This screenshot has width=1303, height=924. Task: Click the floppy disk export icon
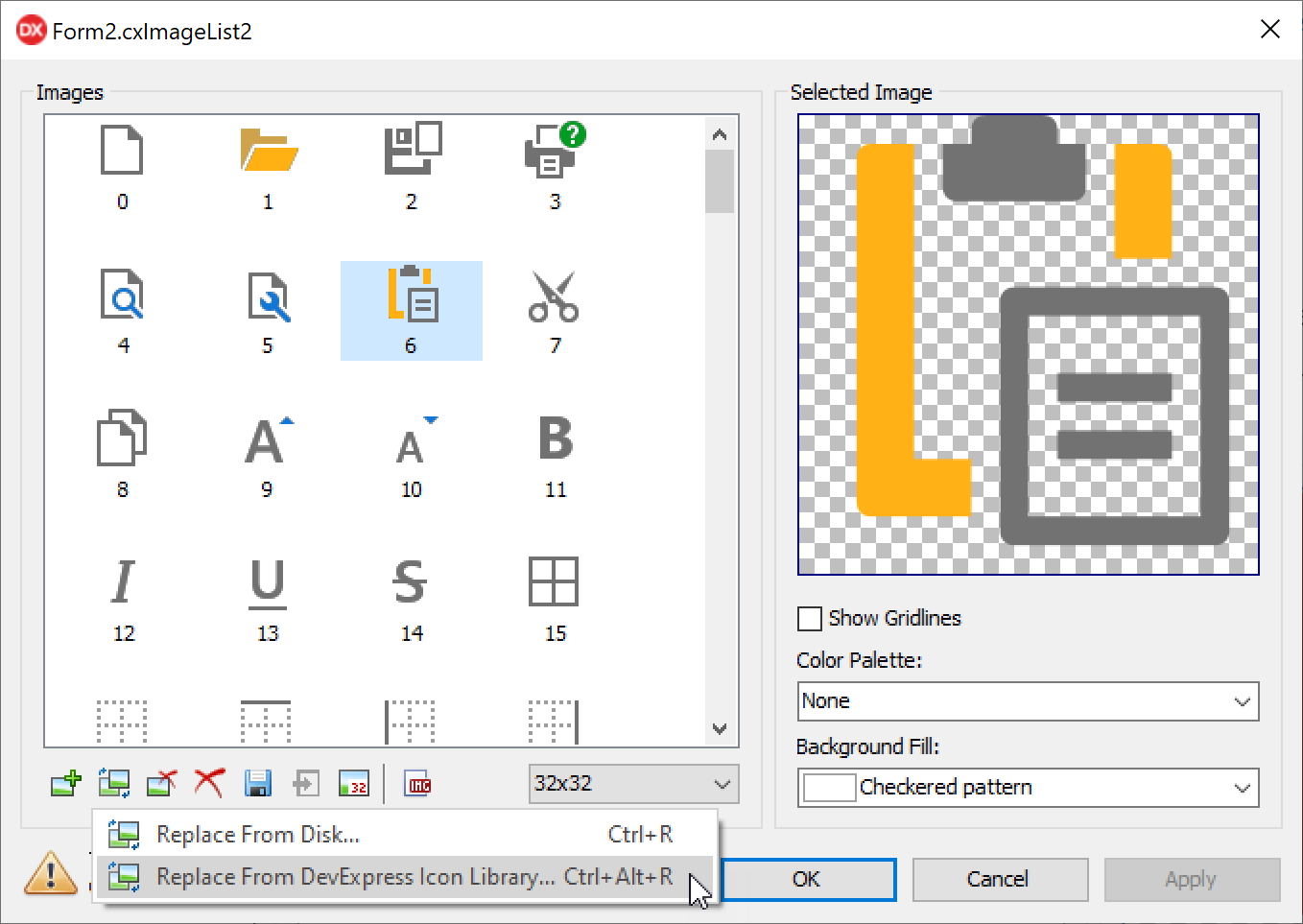(x=257, y=784)
